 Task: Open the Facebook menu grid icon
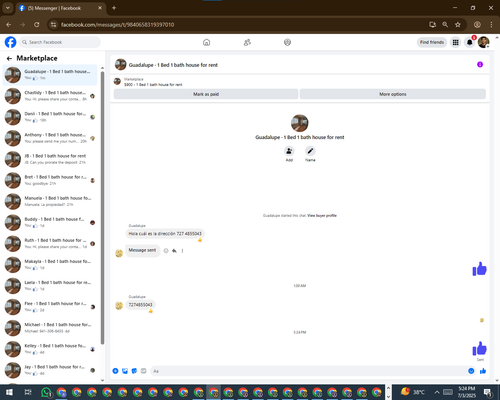point(455,42)
